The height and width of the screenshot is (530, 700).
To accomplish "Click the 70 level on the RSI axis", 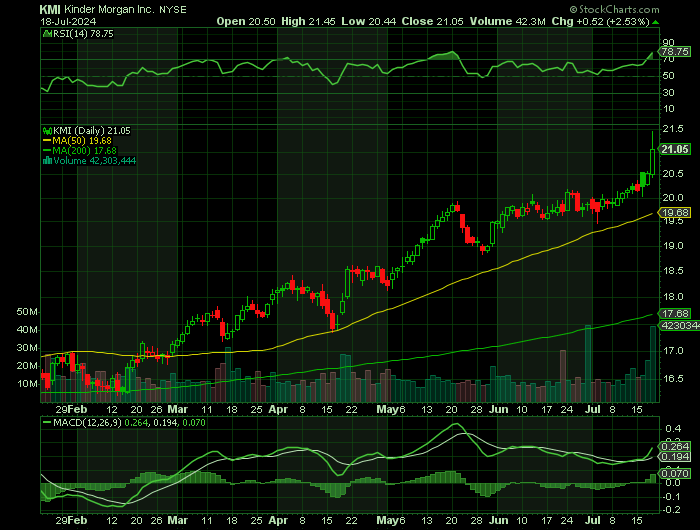I will pyautogui.click(x=668, y=59).
